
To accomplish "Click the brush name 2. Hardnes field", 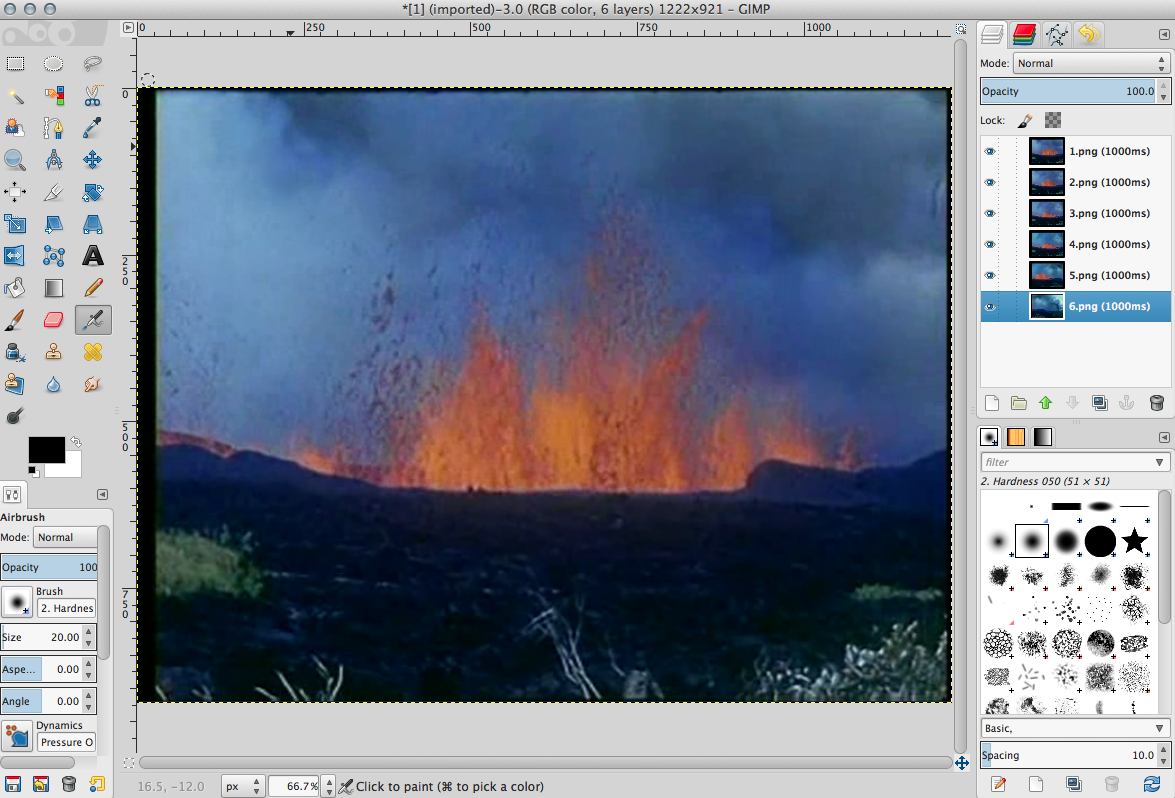I will (67, 608).
